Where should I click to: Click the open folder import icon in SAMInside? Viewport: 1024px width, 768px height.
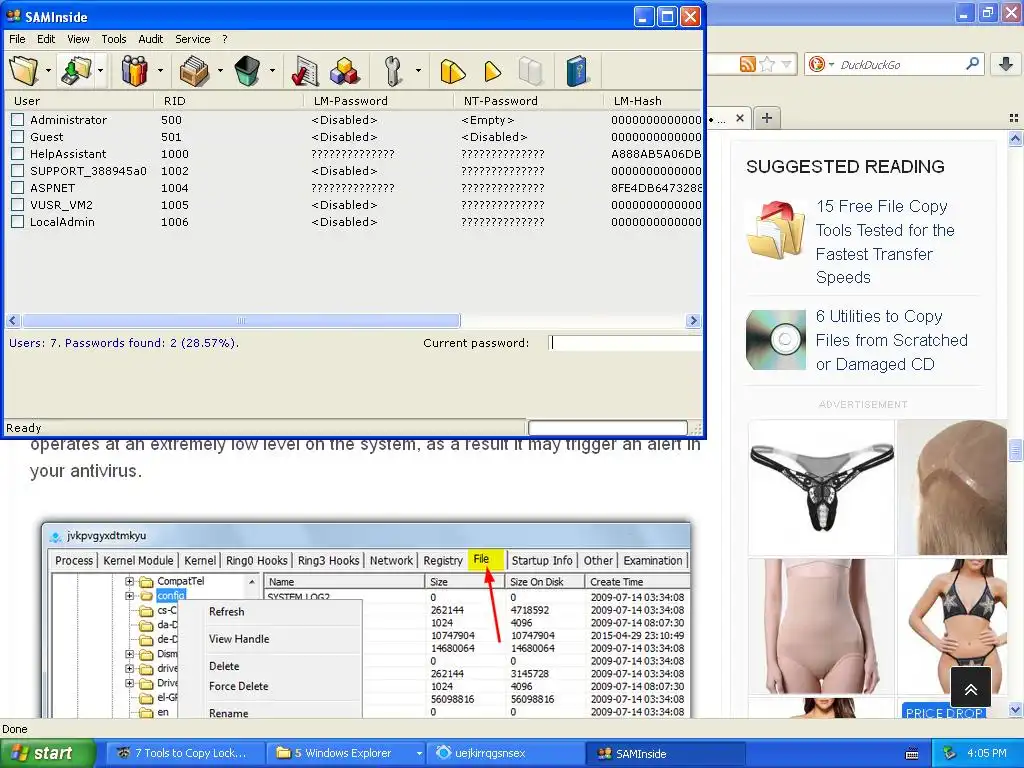pos(24,71)
